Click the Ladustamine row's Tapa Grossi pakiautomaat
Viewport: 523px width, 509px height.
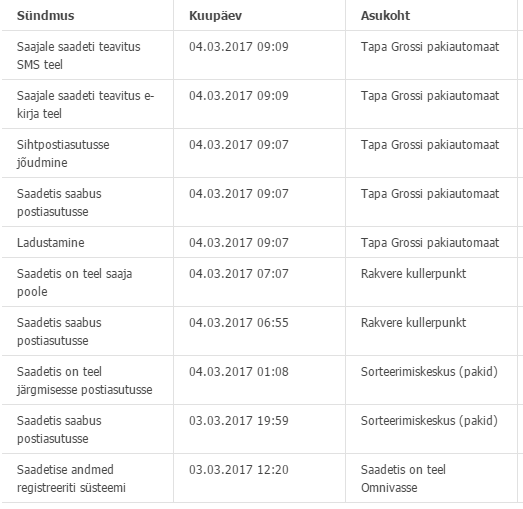point(430,243)
